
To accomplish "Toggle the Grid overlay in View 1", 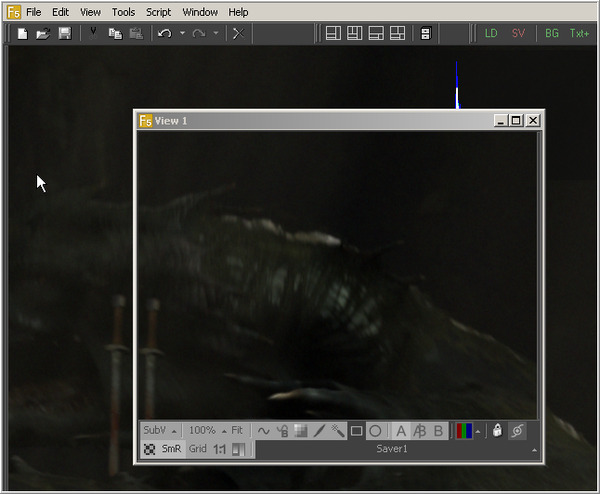I will [197, 449].
